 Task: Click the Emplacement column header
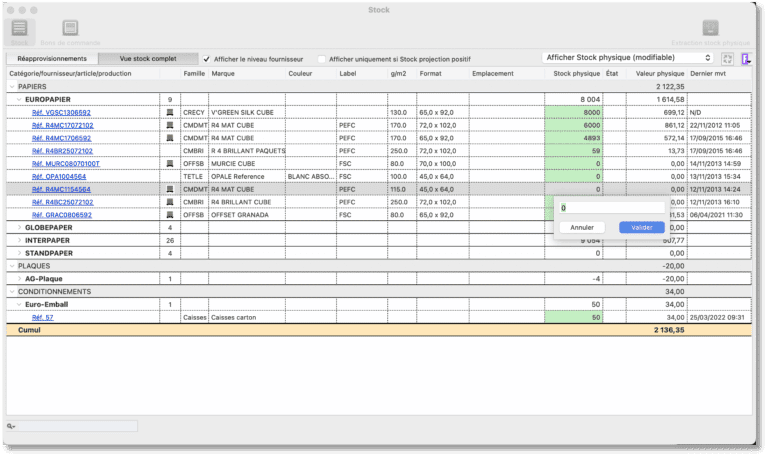(493, 73)
